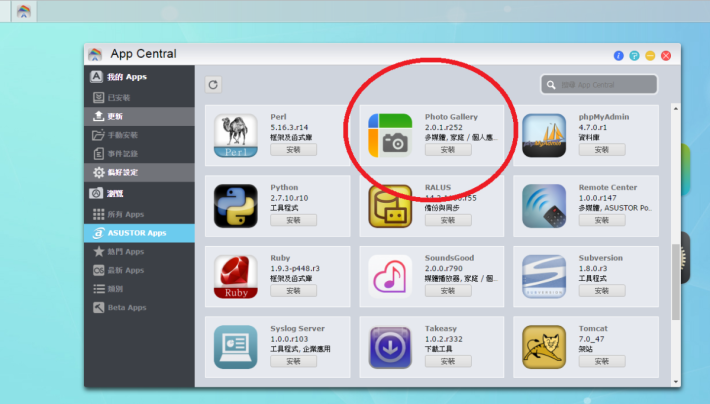
Task: Open the Remote Center remote control icon
Action: click(544, 206)
